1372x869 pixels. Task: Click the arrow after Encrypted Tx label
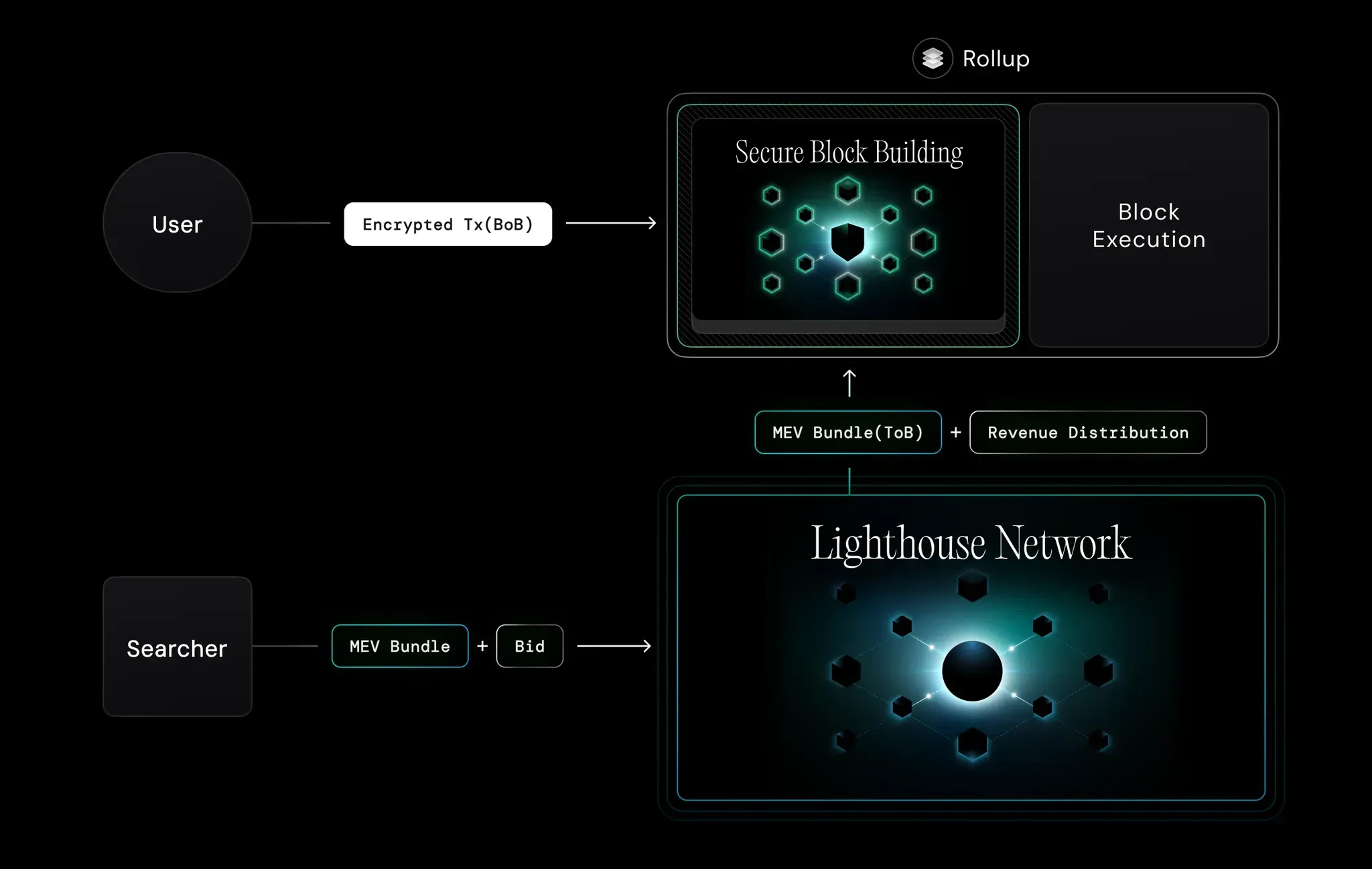click(610, 223)
